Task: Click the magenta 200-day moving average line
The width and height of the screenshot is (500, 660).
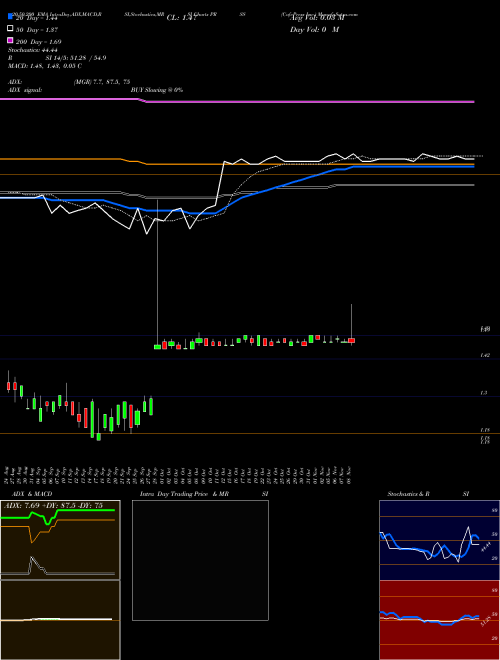Action: 237,101
